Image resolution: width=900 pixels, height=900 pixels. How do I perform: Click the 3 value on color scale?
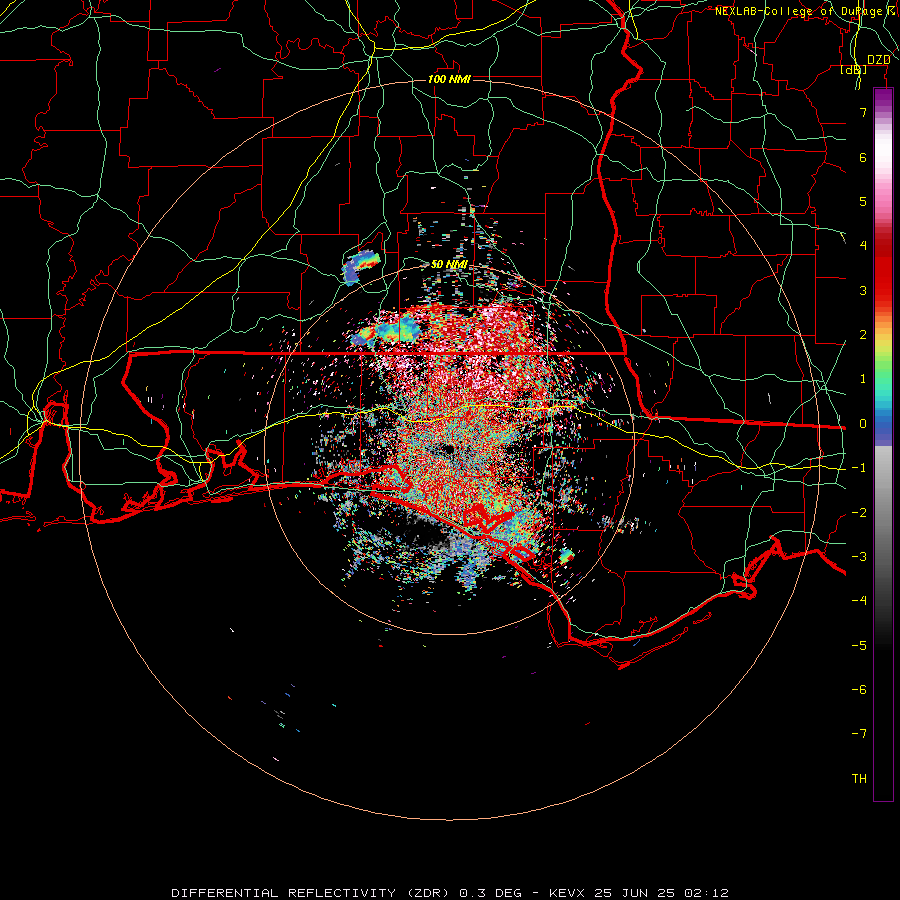pos(863,290)
